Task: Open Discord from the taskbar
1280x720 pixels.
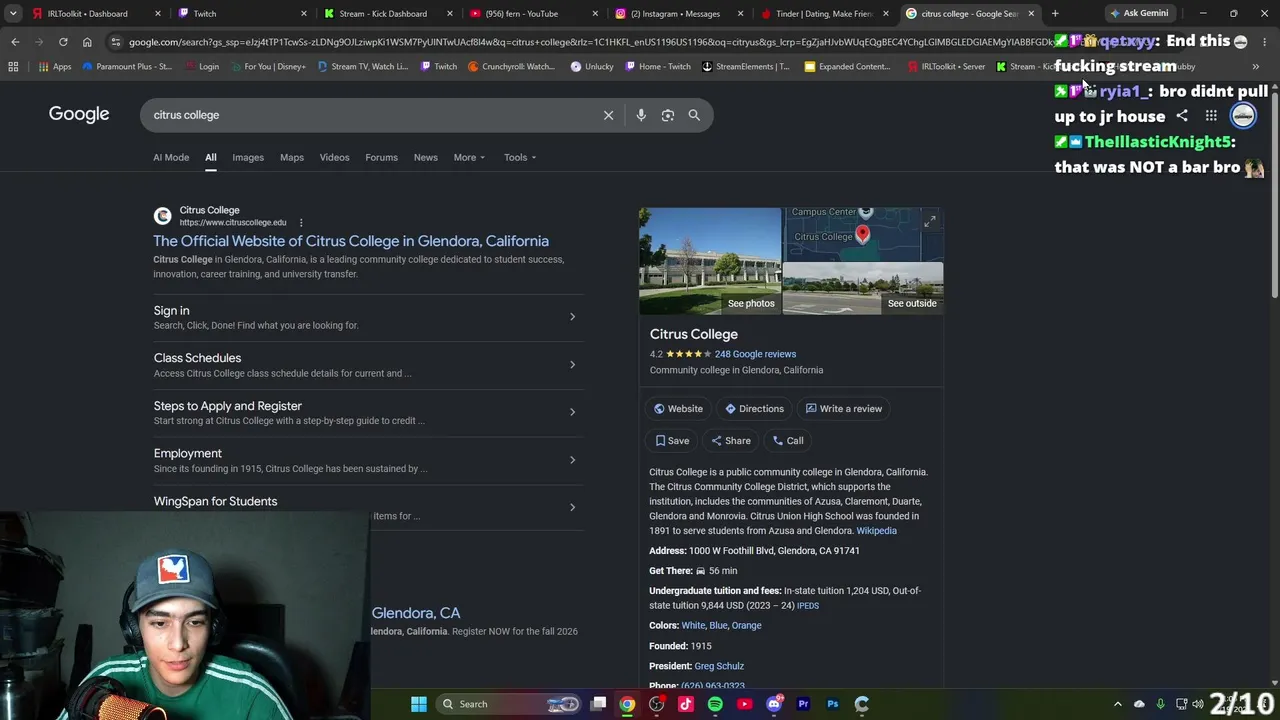Action: click(x=774, y=704)
